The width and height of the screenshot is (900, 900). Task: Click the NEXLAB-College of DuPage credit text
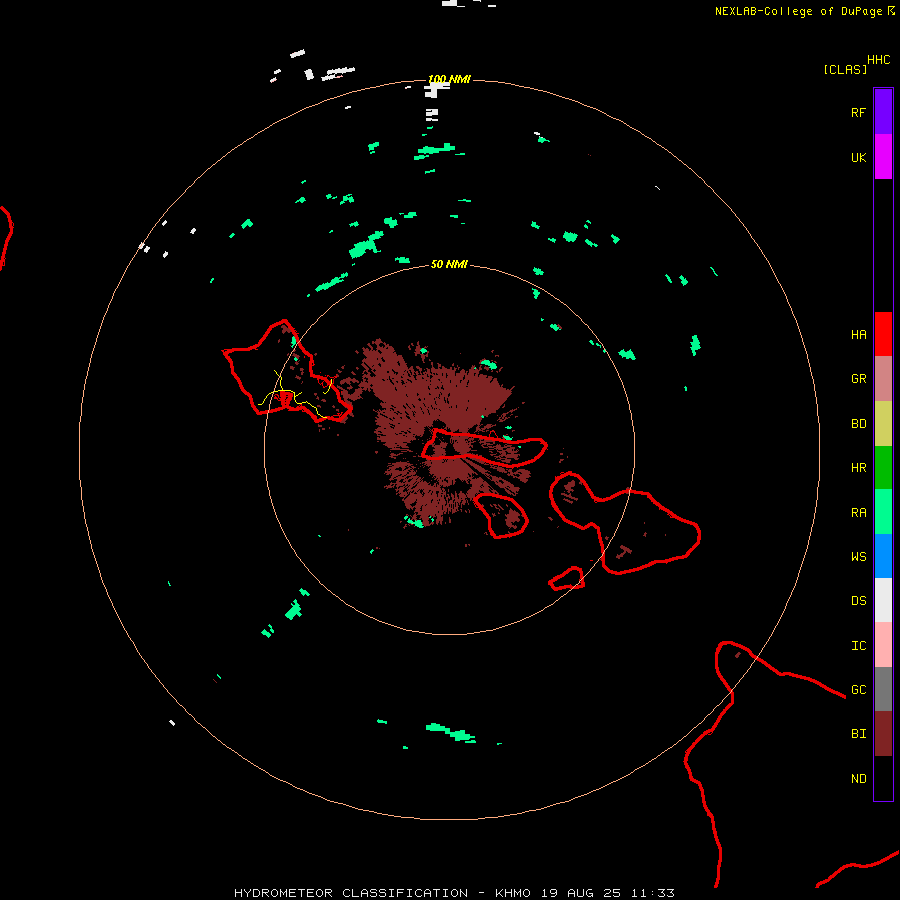coord(798,11)
